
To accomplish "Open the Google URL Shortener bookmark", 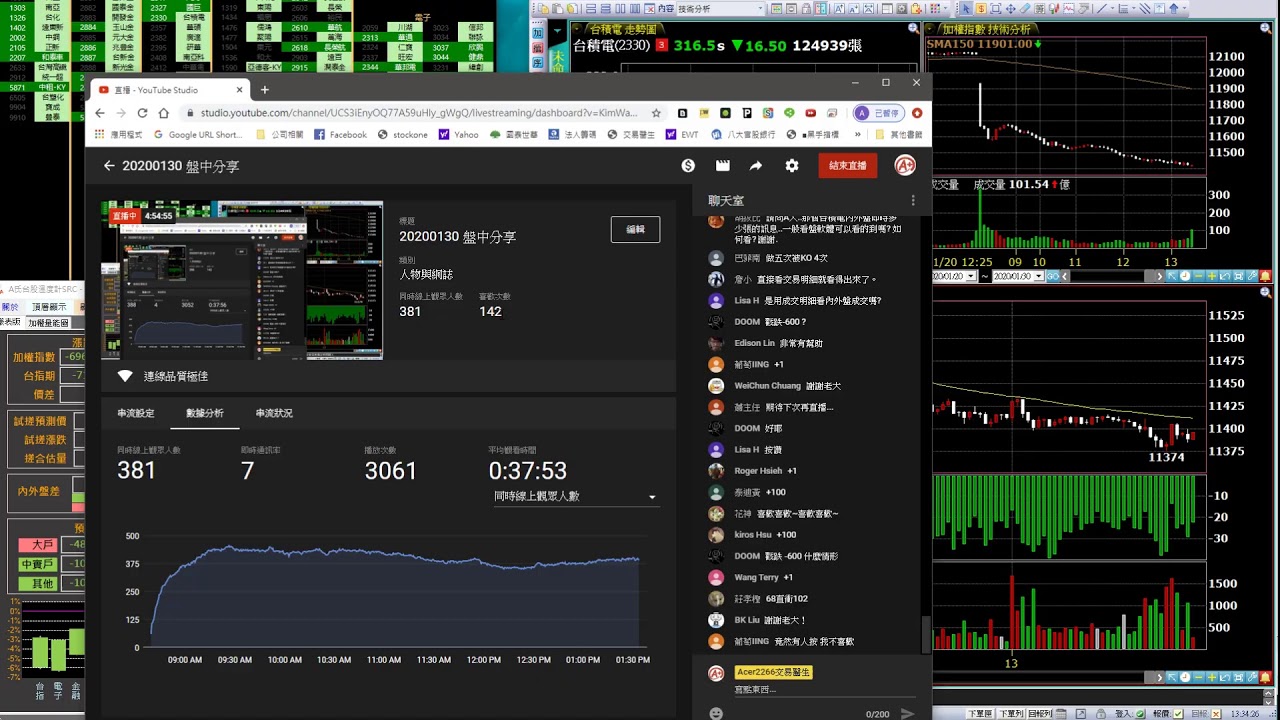I will pos(198,134).
